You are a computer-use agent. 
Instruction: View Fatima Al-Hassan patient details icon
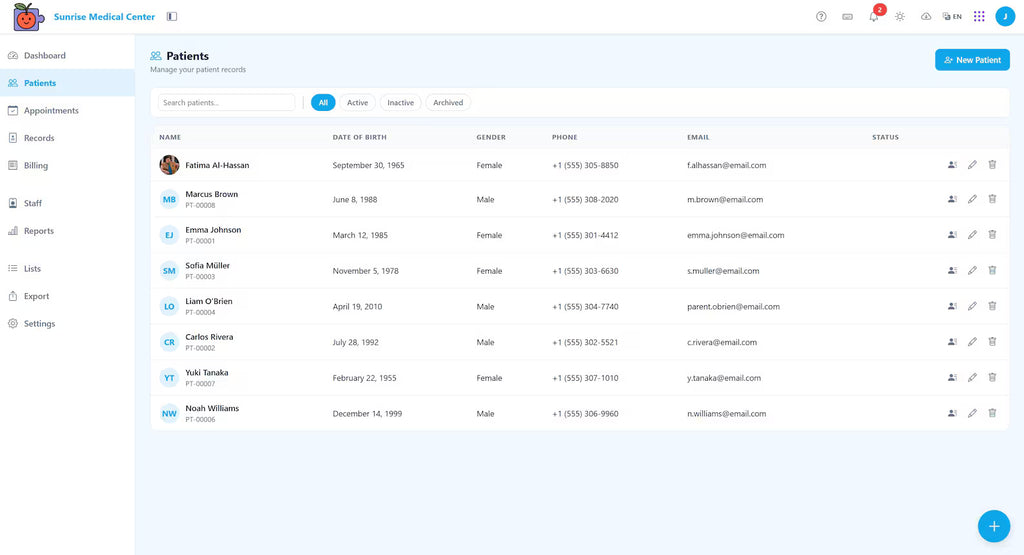pos(952,165)
